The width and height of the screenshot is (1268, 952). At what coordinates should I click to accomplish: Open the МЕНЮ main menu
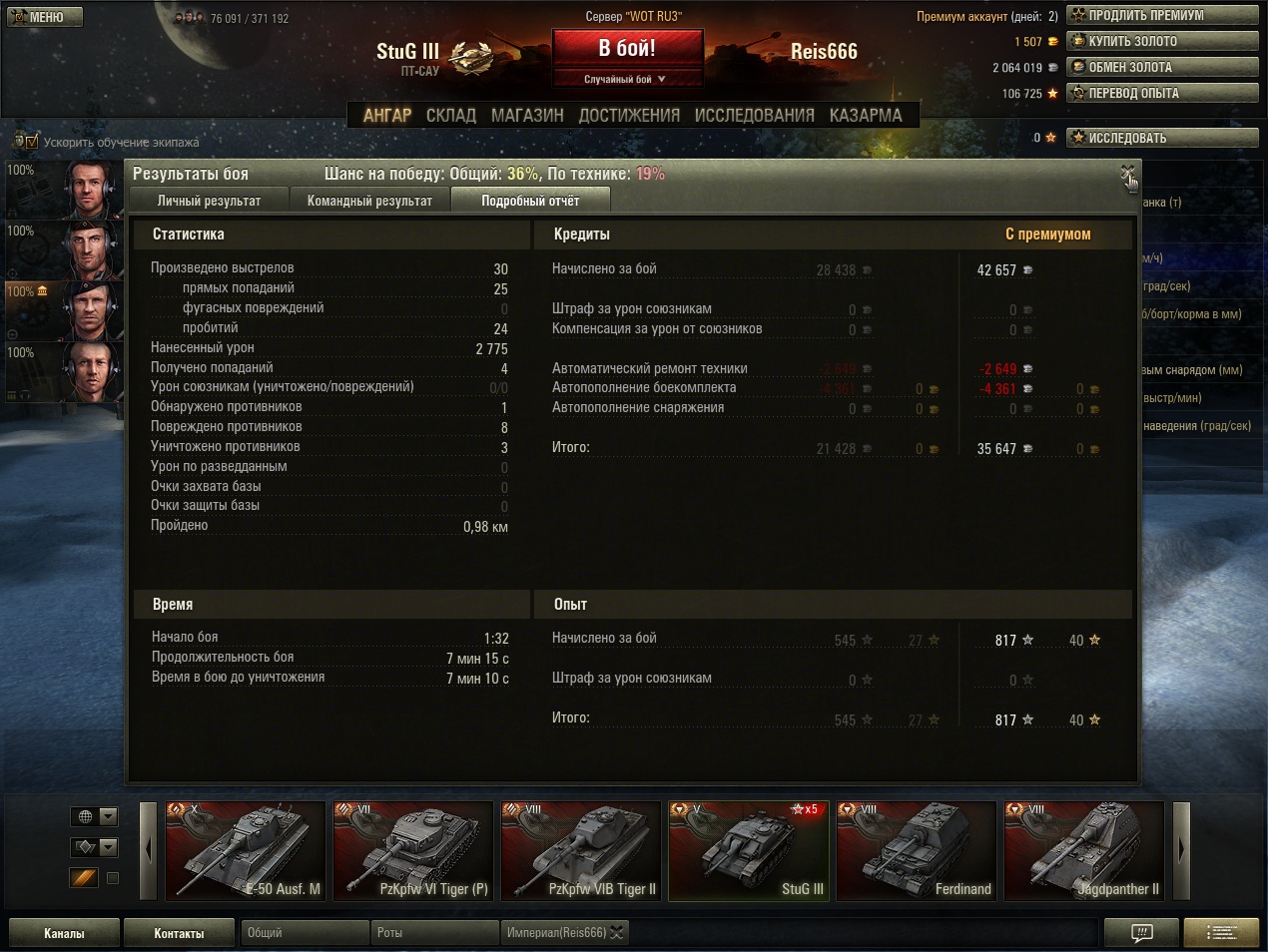pos(45,17)
